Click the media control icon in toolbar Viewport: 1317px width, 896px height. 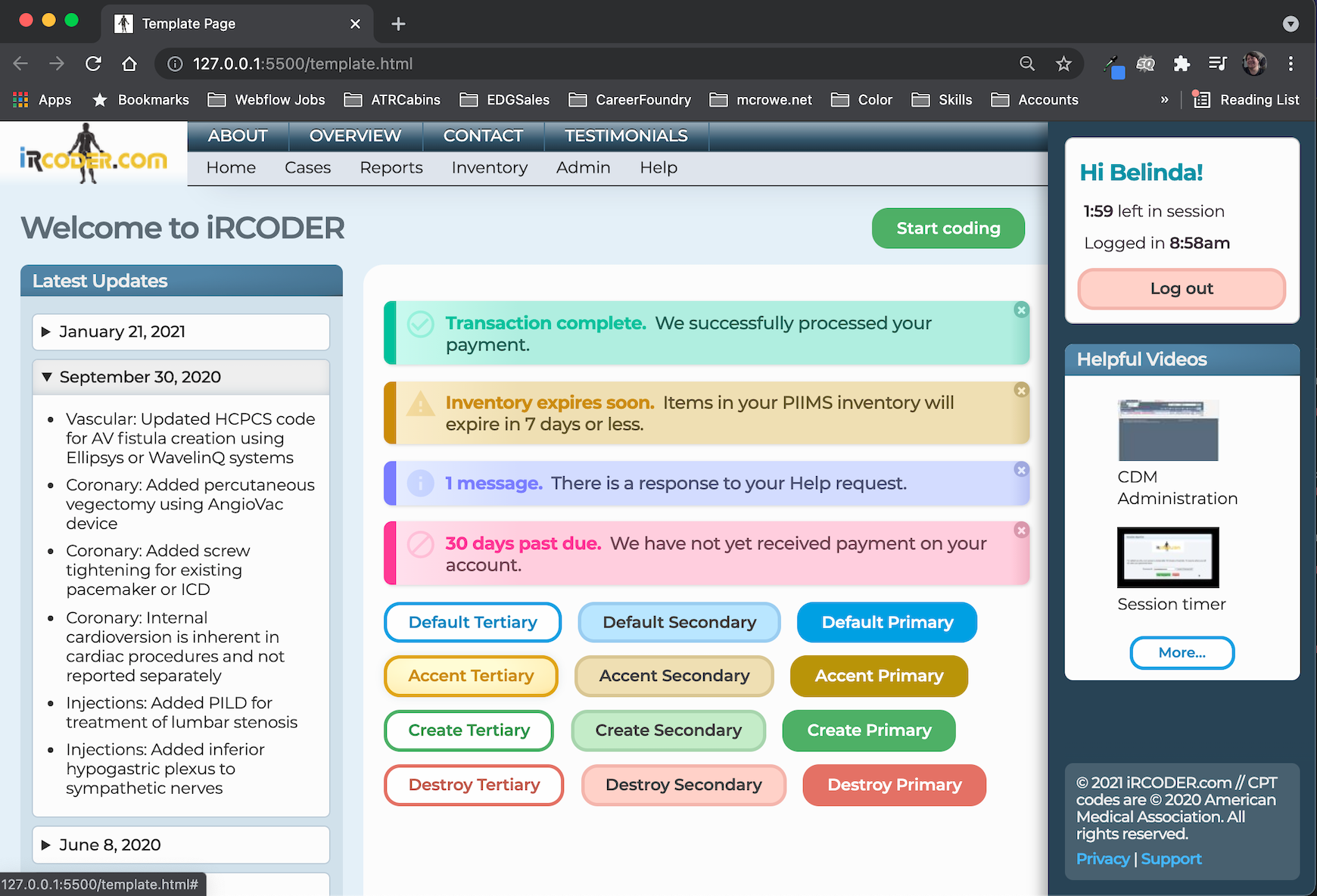[x=1218, y=64]
